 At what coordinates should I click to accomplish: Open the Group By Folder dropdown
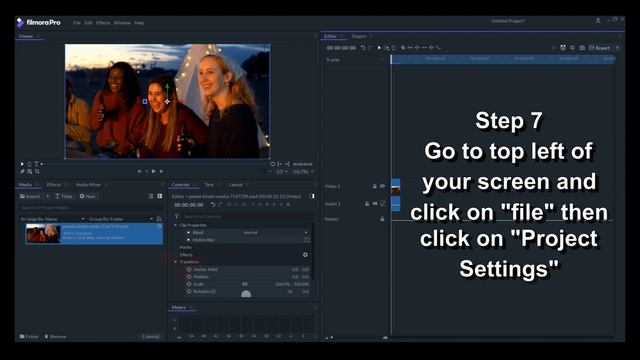click(121, 219)
